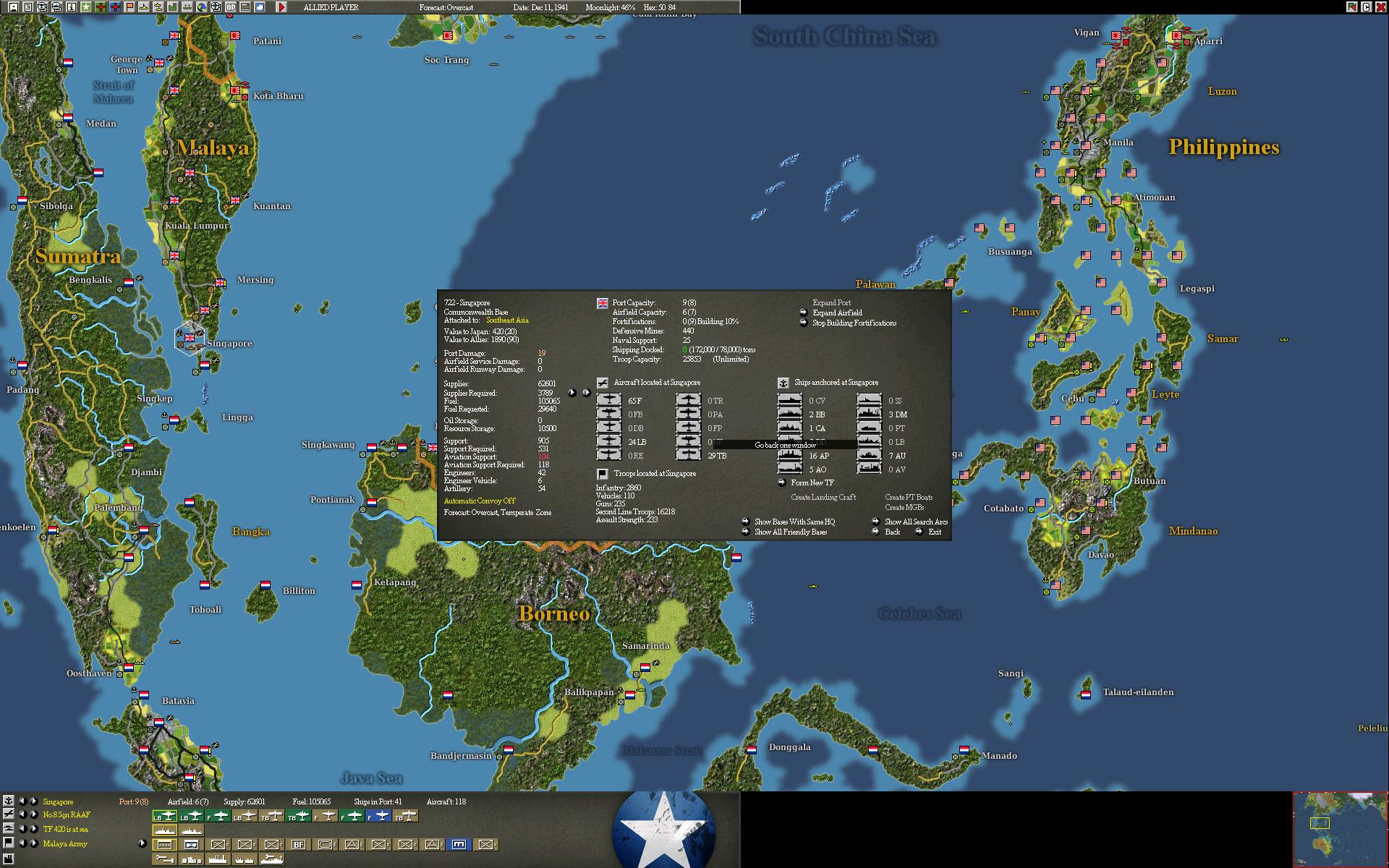Select Show Bases With Same HQ
Screen dimensions: 1389x868
(x=794, y=522)
